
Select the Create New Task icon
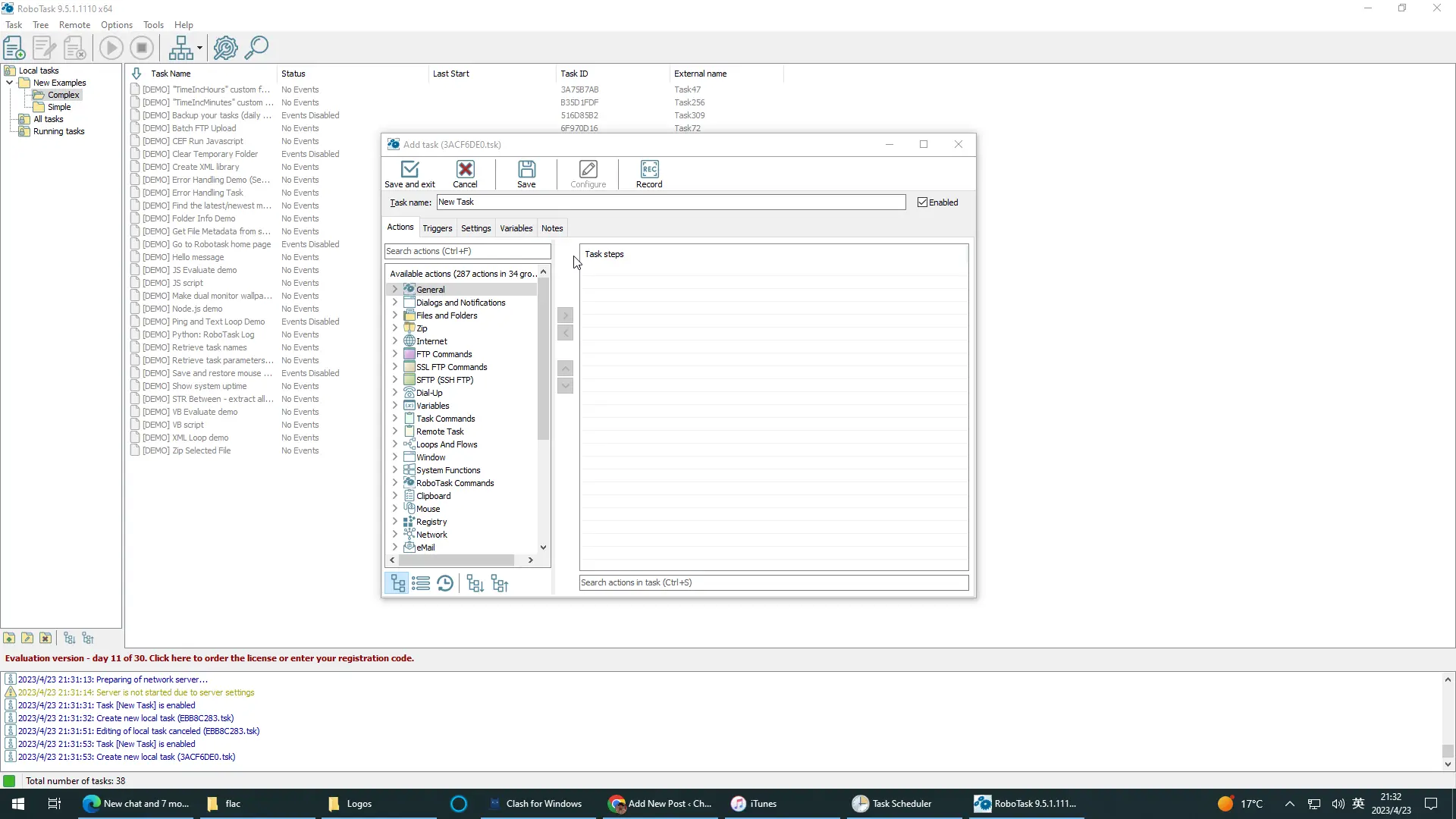click(x=14, y=47)
